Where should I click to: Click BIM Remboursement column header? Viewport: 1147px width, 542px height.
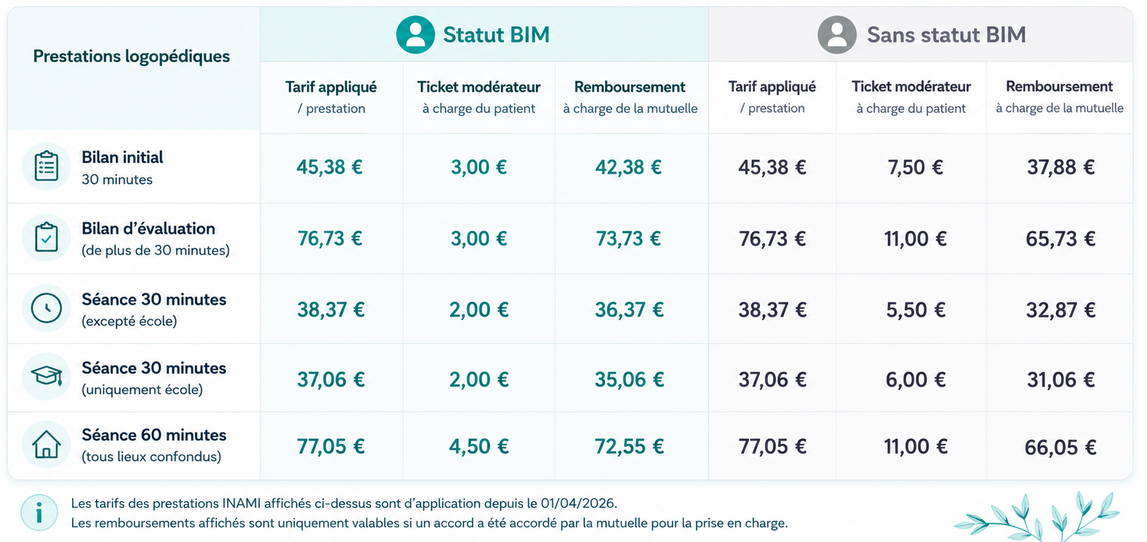(x=630, y=97)
